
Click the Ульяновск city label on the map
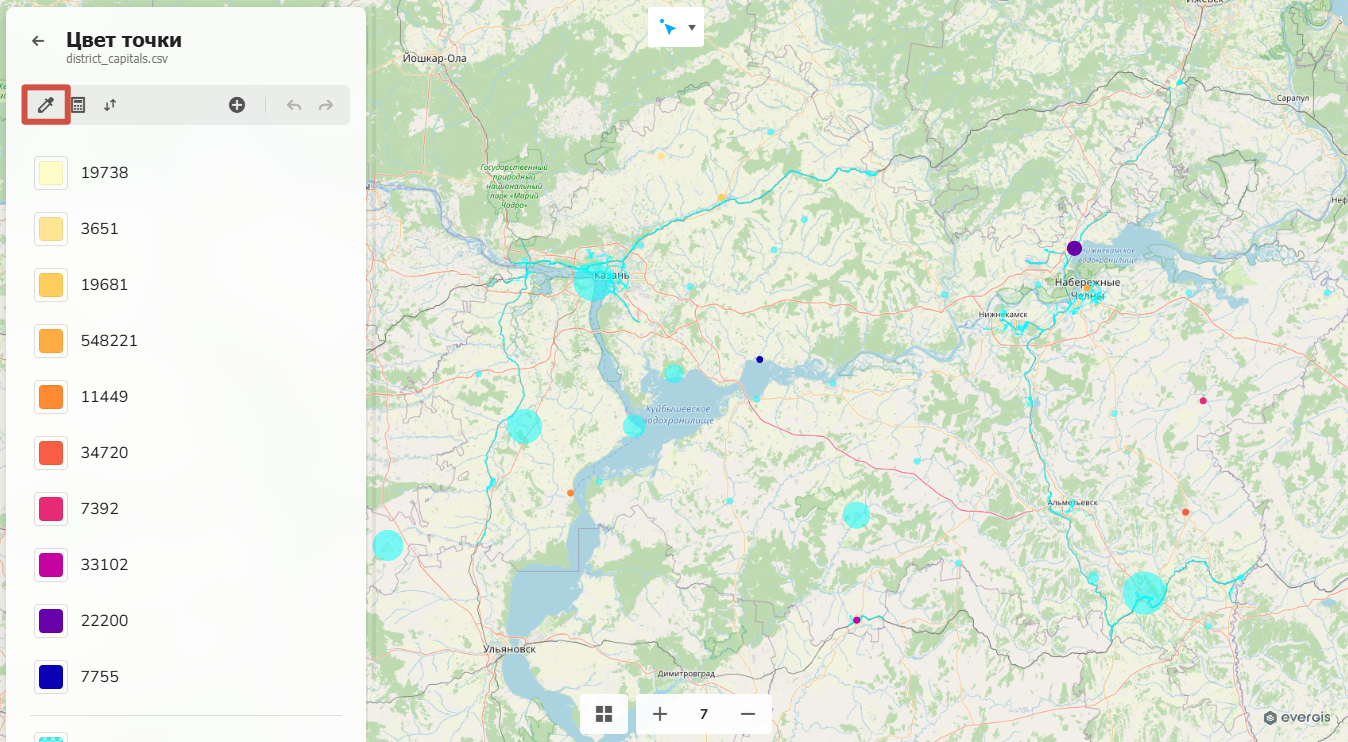[x=509, y=649]
